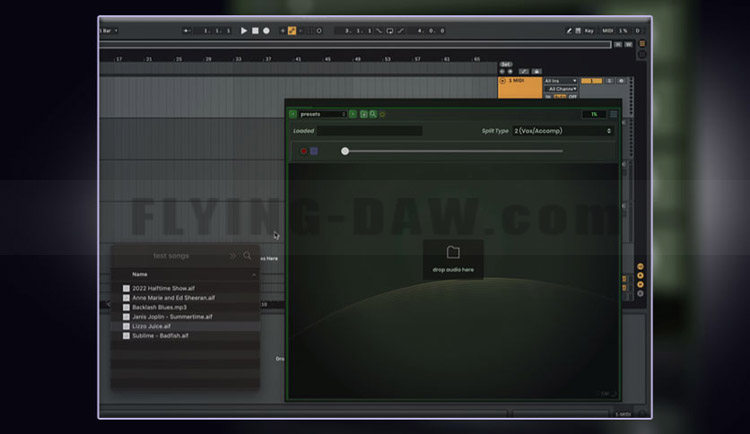Click the loop toggle circle in transport
Image resolution: width=750 pixels, height=434 pixels.
click(x=319, y=31)
